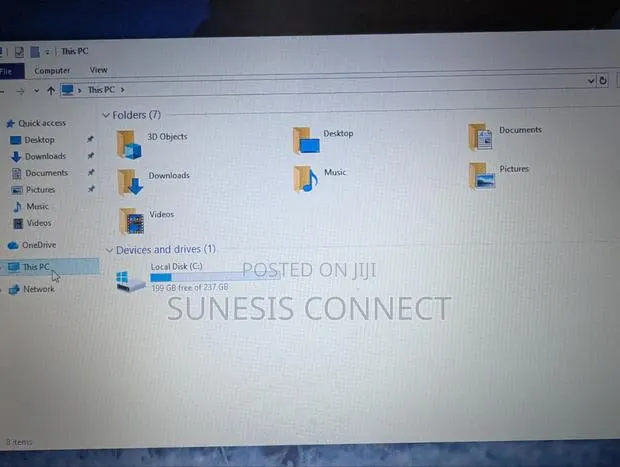Image resolution: width=620 pixels, height=467 pixels.
Task: Refresh the This PC view
Action: pyautogui.click(x=603, y=81)
